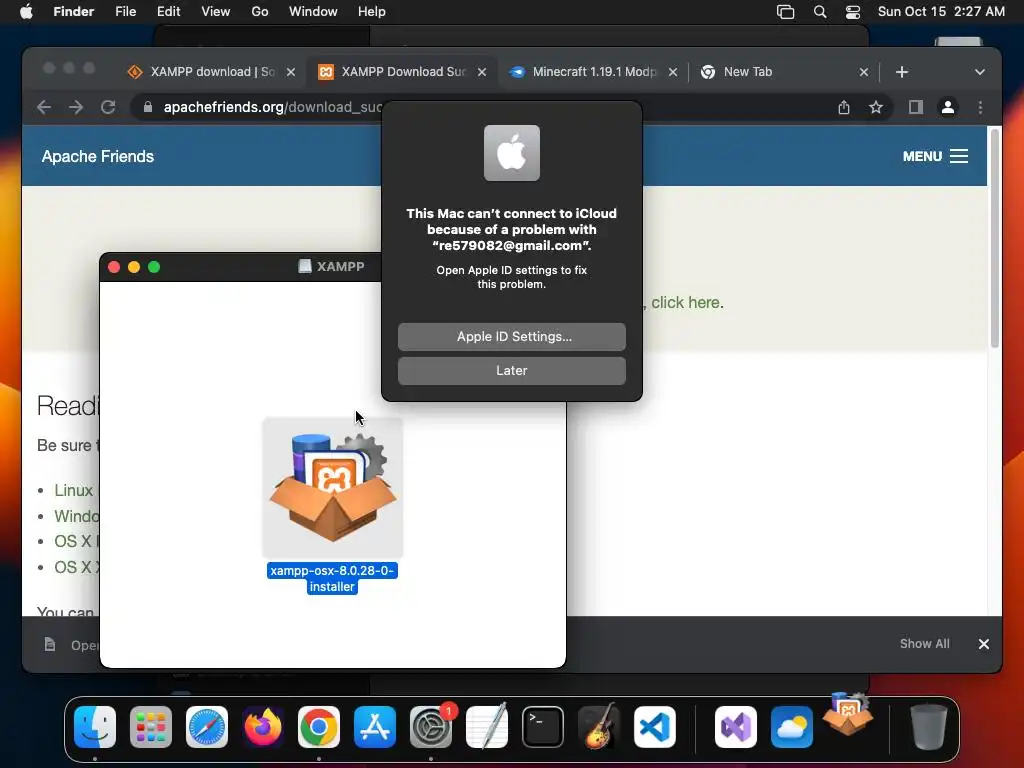Click the apachefriends.org address bar

(x=272, y=107)
